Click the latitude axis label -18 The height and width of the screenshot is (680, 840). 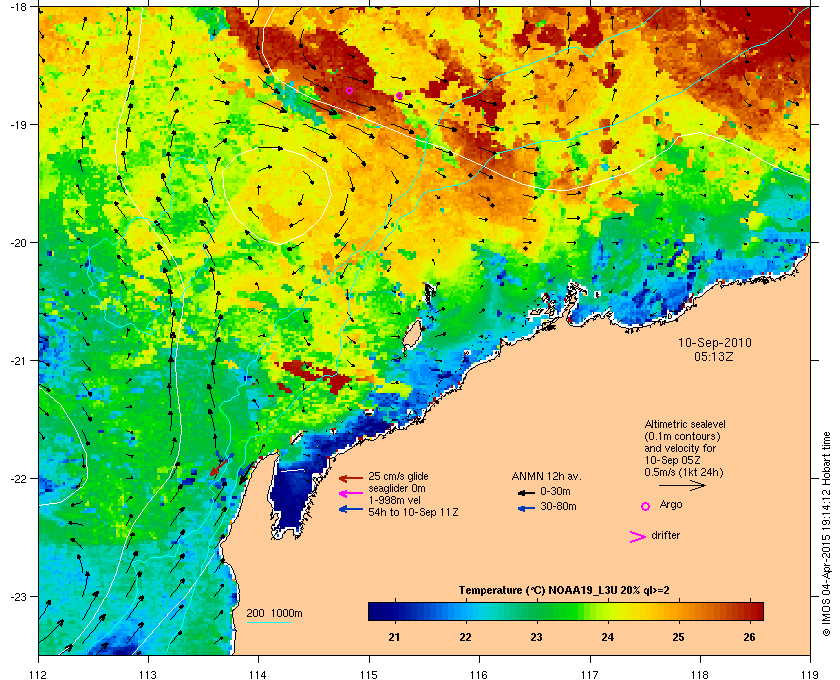[x=17, y=6]
